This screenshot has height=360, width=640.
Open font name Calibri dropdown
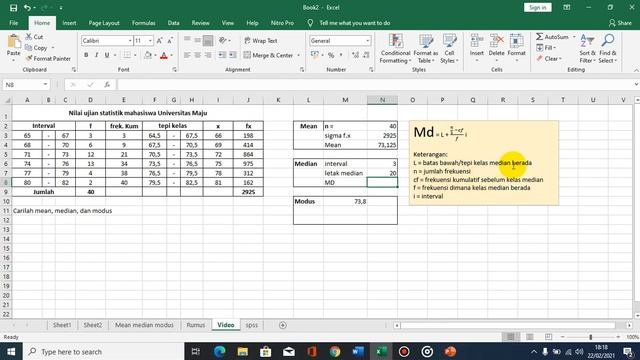coord(130,40)
